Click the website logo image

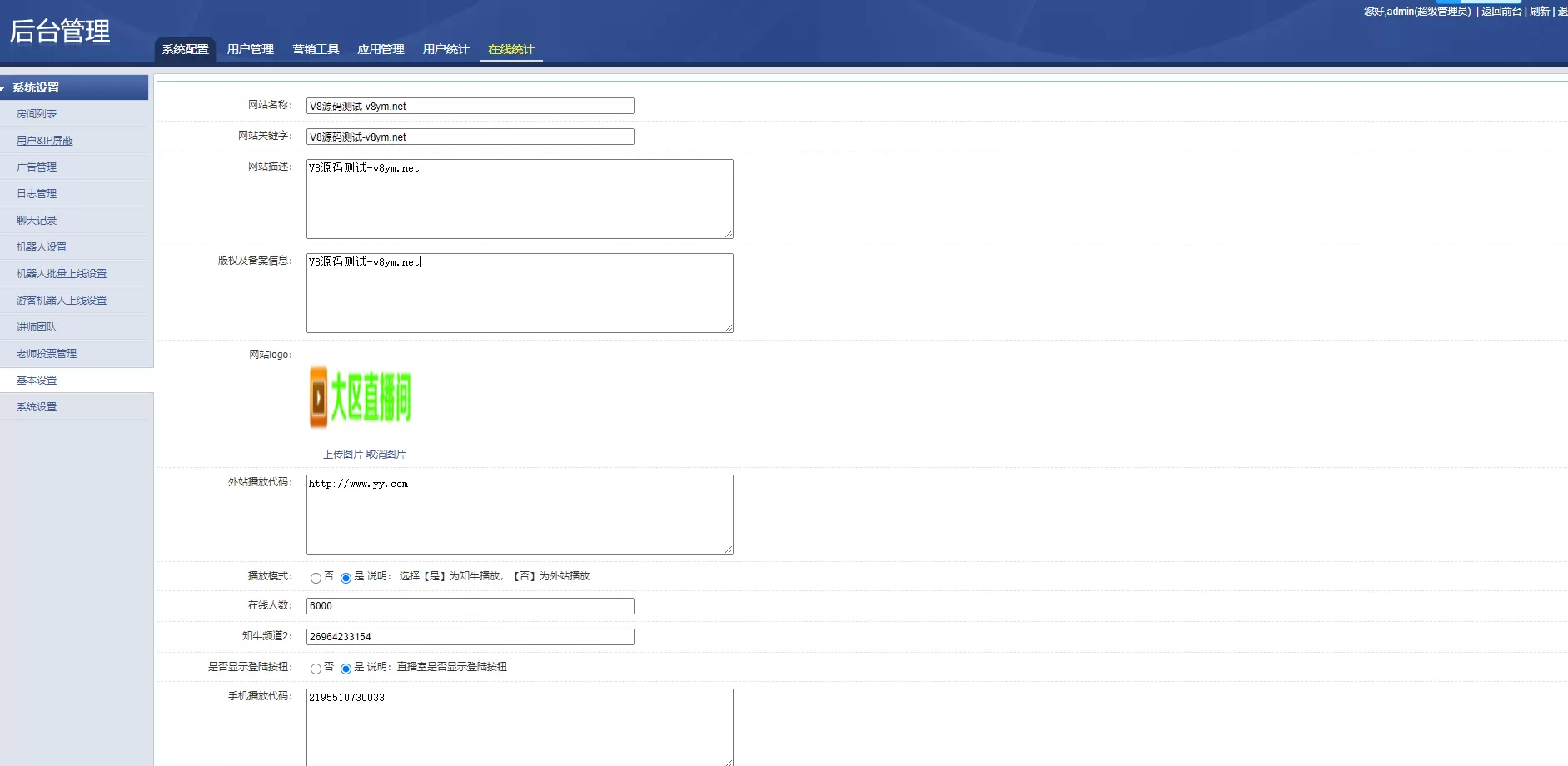tap(360, 398)
